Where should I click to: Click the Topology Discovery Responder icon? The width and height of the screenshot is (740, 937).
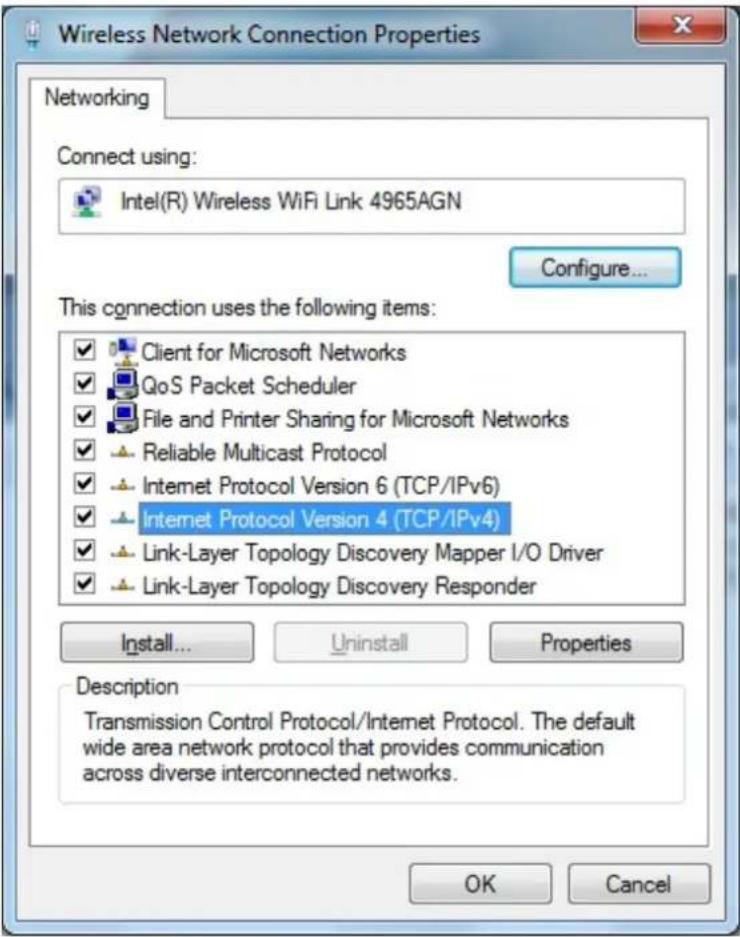coord(123,586)
